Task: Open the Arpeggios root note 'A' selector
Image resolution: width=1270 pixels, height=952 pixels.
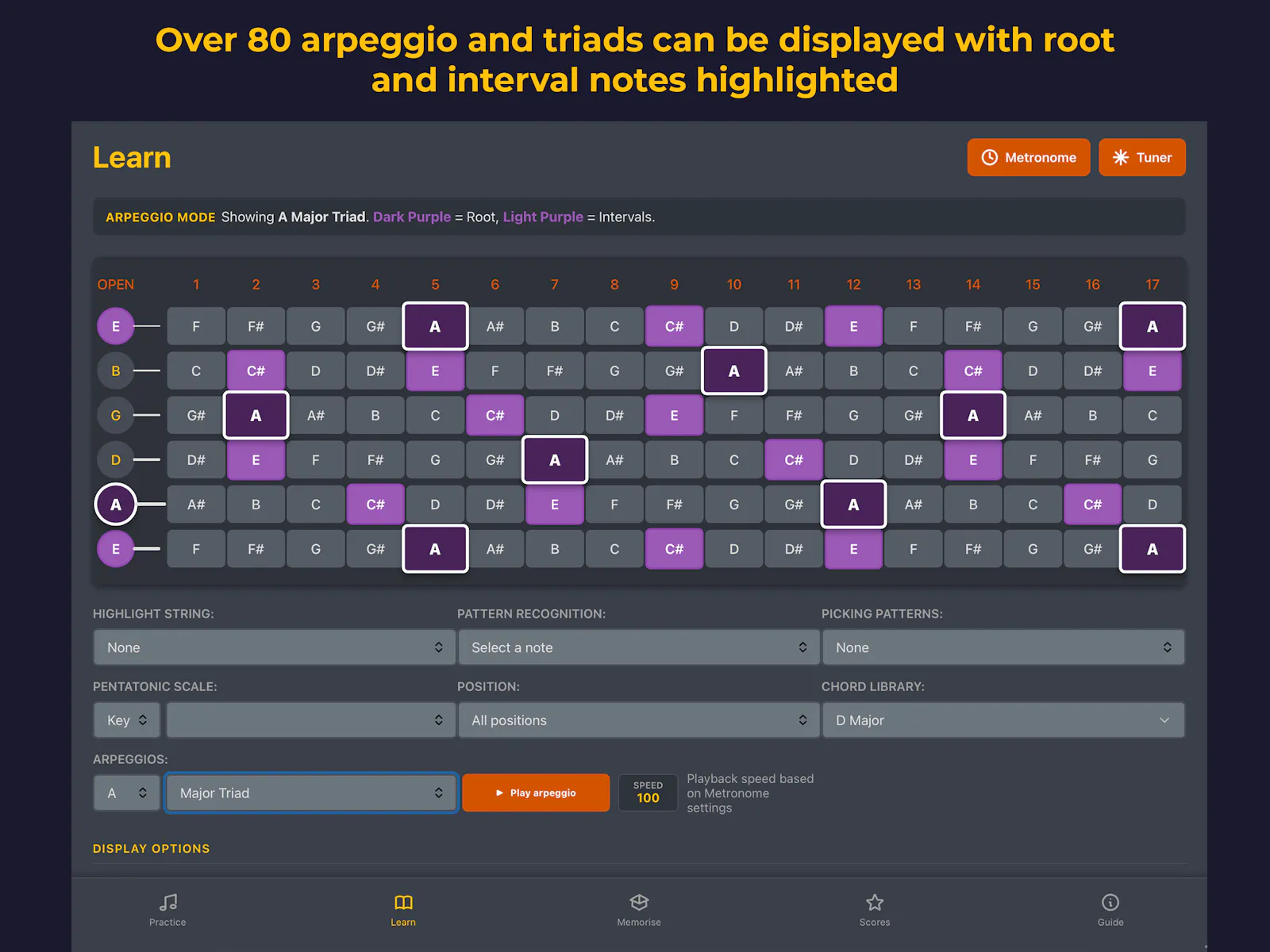Action: coord(127,793)
